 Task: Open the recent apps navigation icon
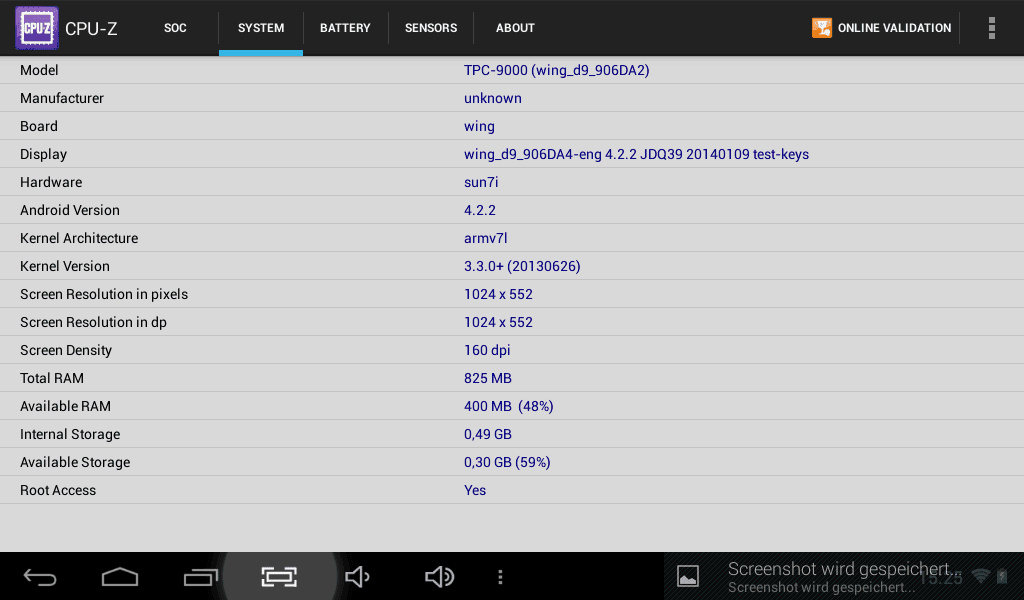point(200,577)
